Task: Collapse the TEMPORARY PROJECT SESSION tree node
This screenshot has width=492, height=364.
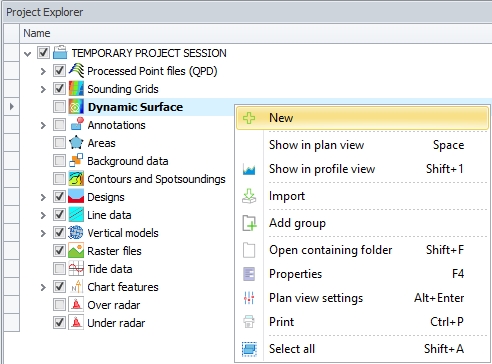Action: point(28,53)
